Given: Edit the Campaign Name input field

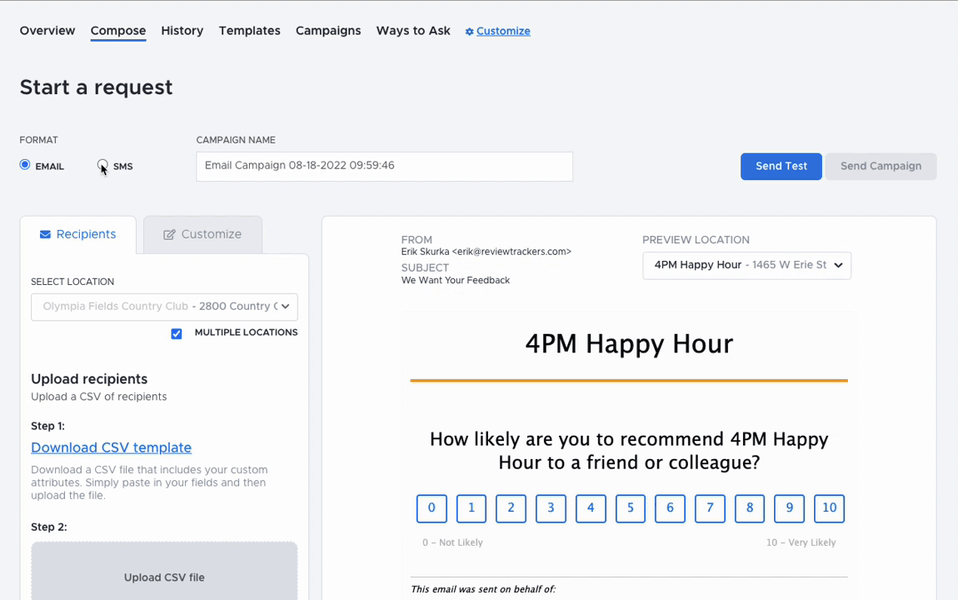Looking at the screenshot, I should (x=384, y=166).
